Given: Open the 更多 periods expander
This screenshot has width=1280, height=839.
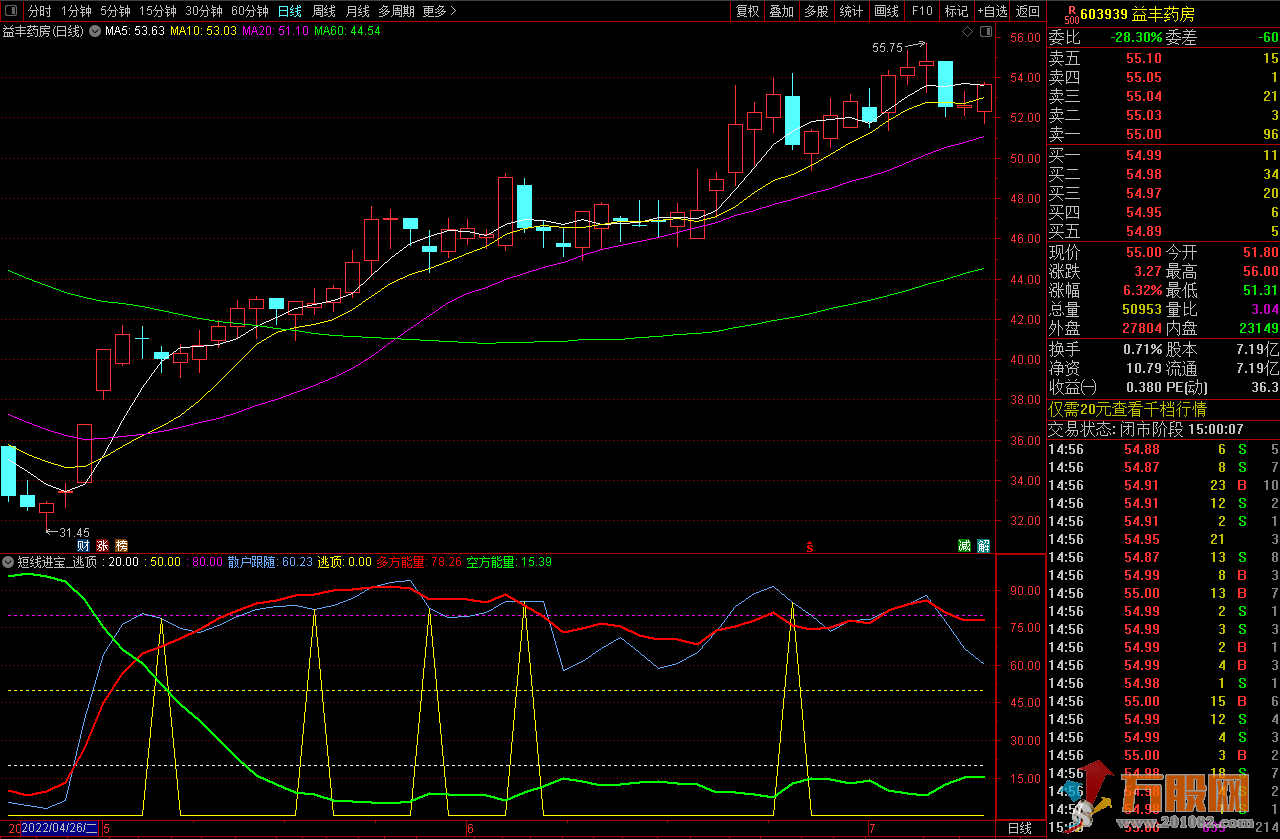Looking at the screenshot, I should [439, 11].
